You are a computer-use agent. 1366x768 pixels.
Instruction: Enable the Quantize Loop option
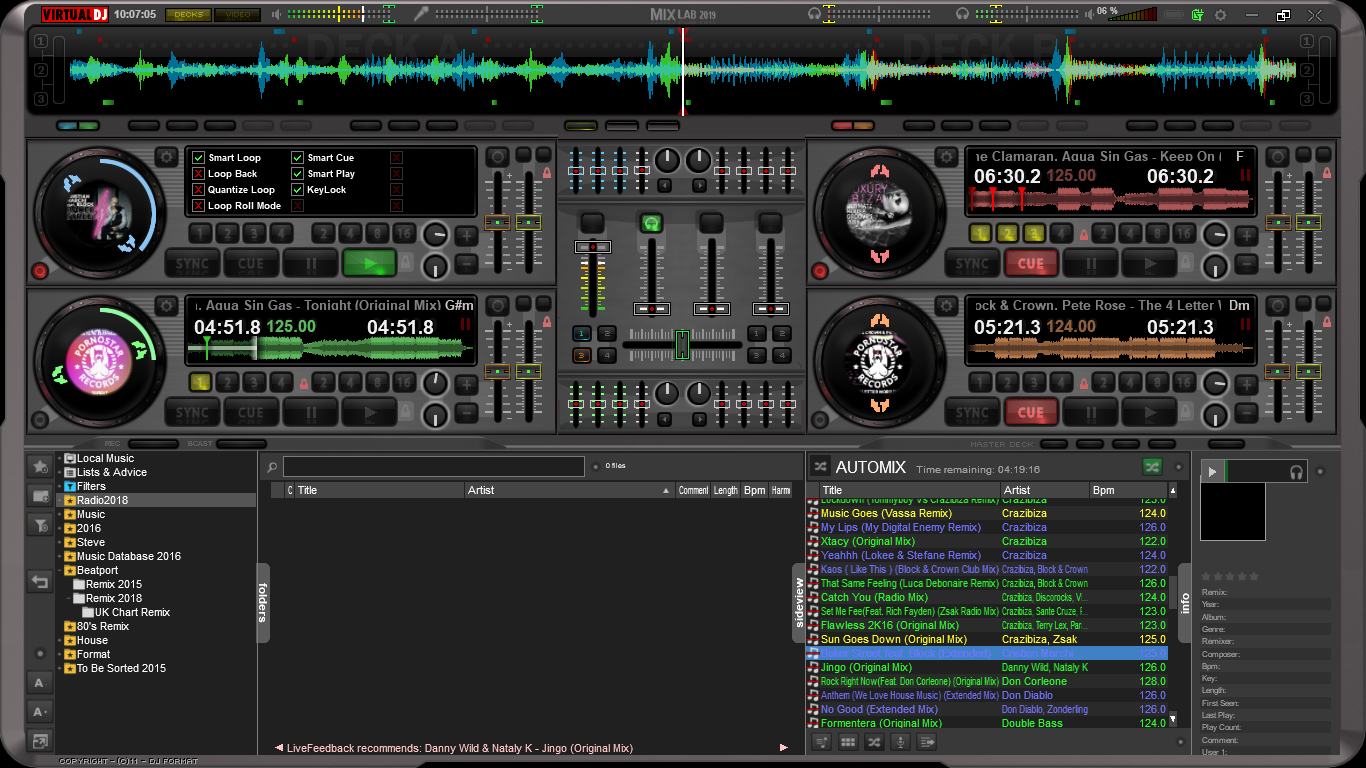(198, 190)
